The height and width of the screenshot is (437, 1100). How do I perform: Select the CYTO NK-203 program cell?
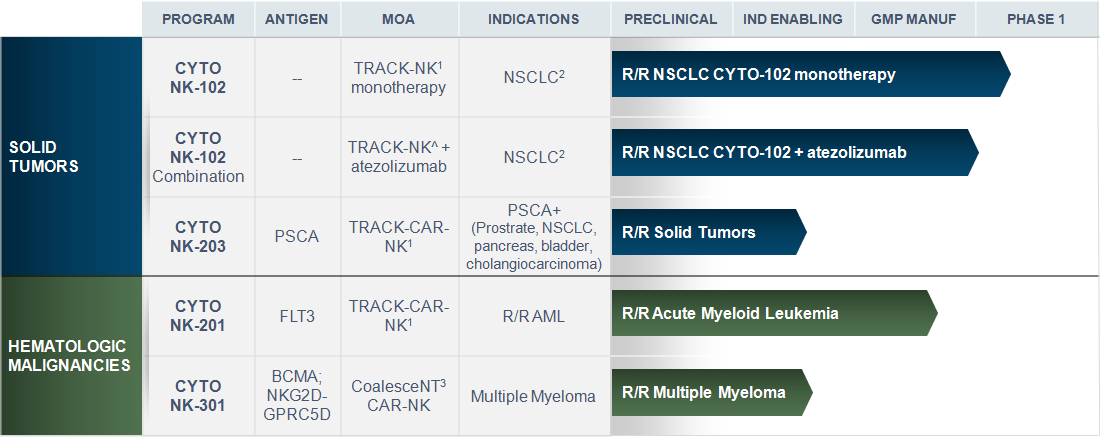pyautogui.click(x=199, y=236)
